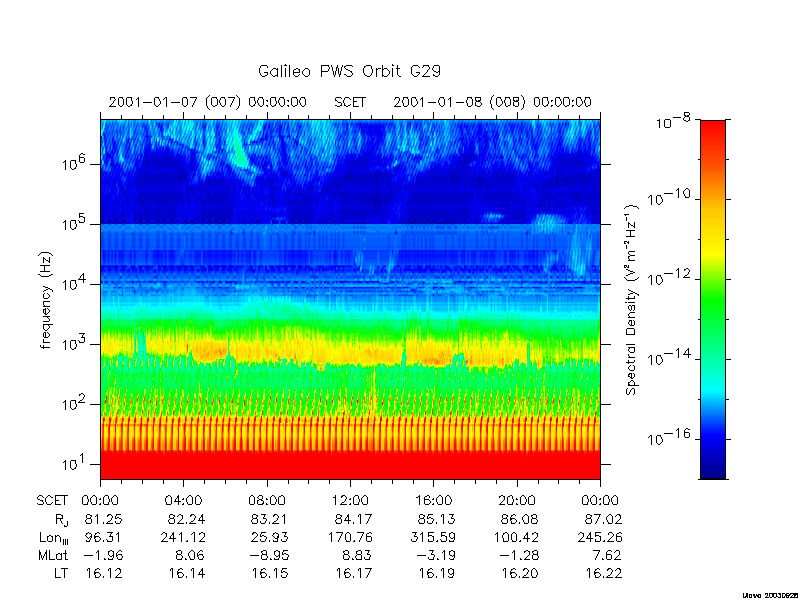Click the MLat row label
Screen dimensions: 800x600
click(x=53, y=555)
